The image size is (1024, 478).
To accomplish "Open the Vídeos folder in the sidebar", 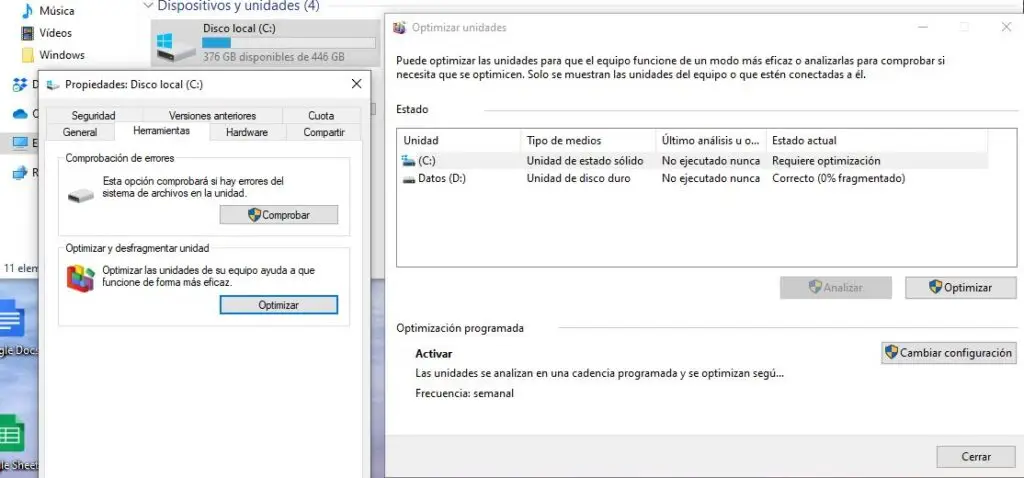I will [x=55, y=33].
